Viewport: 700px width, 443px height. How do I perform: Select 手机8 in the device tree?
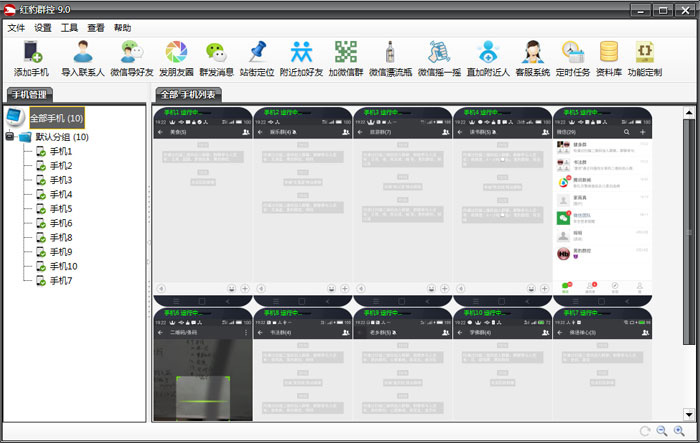click(61, 238)
